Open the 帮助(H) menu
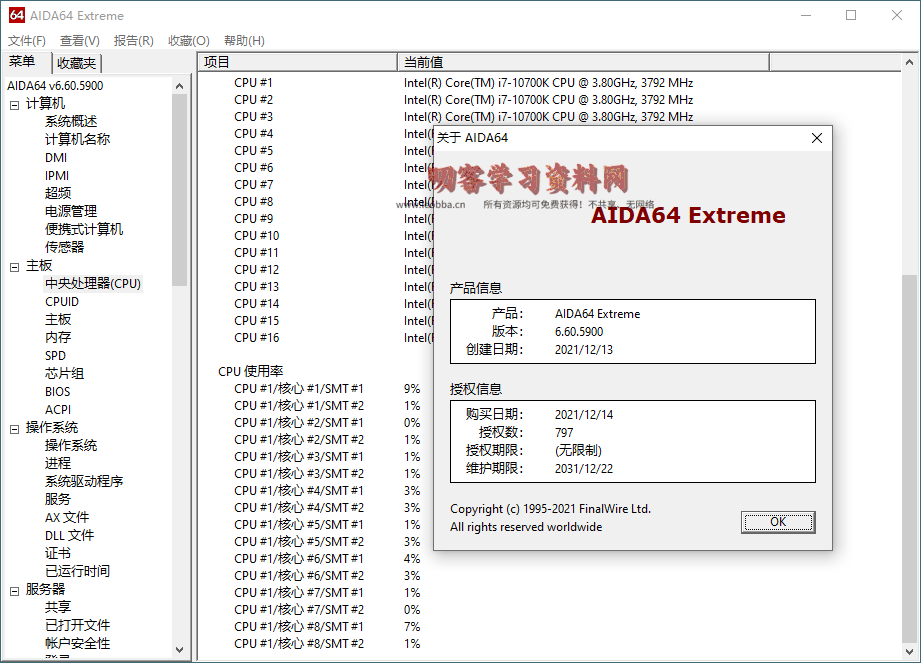Image resolution: width=921 pixels, height=663 pixels. click(244, 41)
